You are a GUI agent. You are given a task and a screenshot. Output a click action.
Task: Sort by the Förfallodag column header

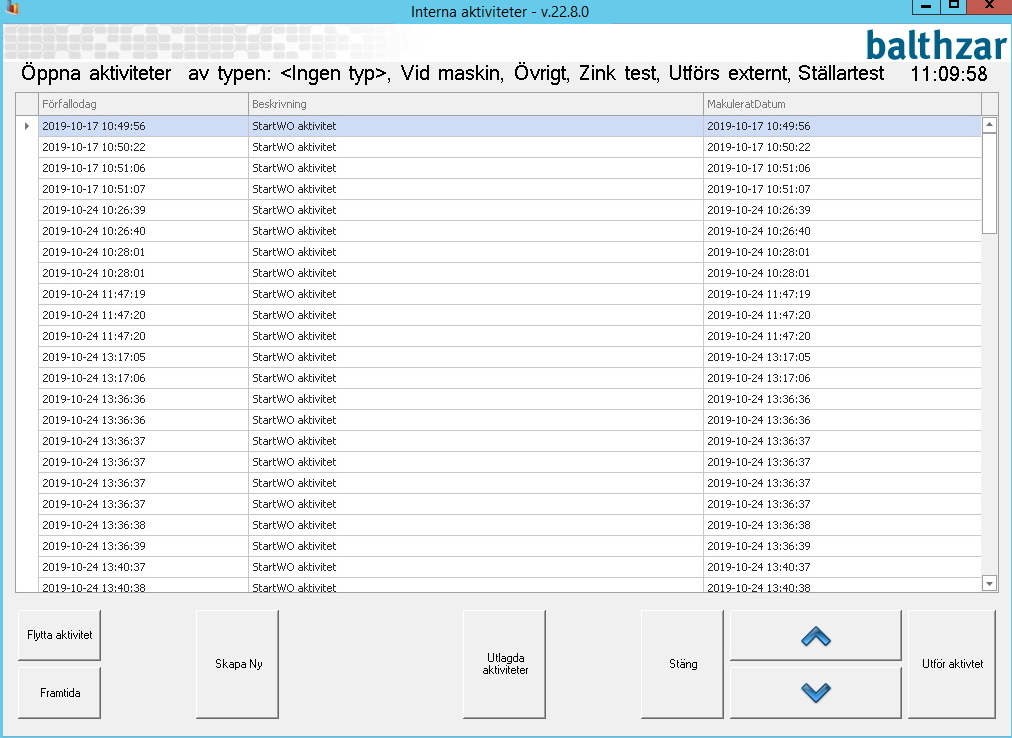coord(143,104)
